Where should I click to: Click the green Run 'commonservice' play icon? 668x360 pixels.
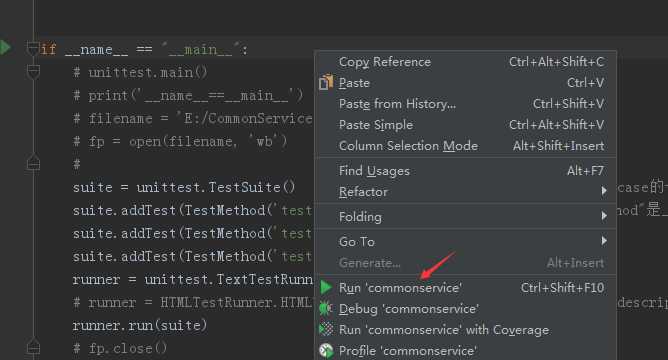(x=326, y=288)
